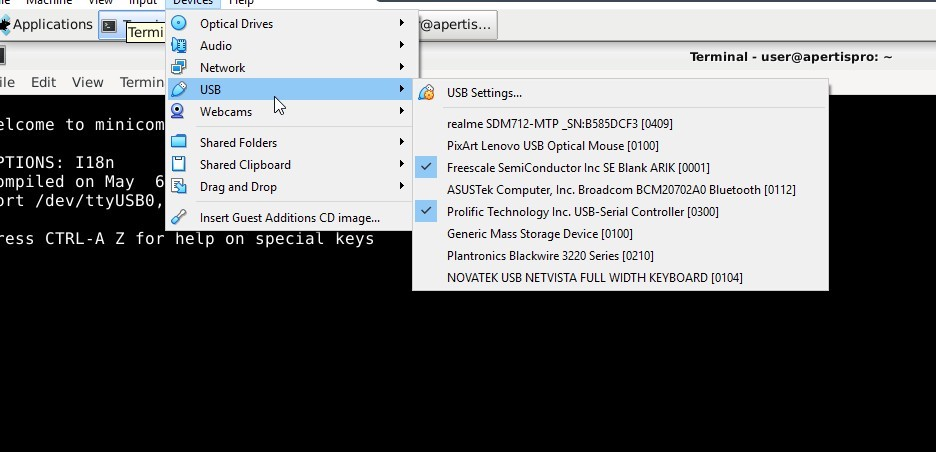Click the Terminal taskbar icon
This screenshot has height=452, width=936.
(109, 25)
